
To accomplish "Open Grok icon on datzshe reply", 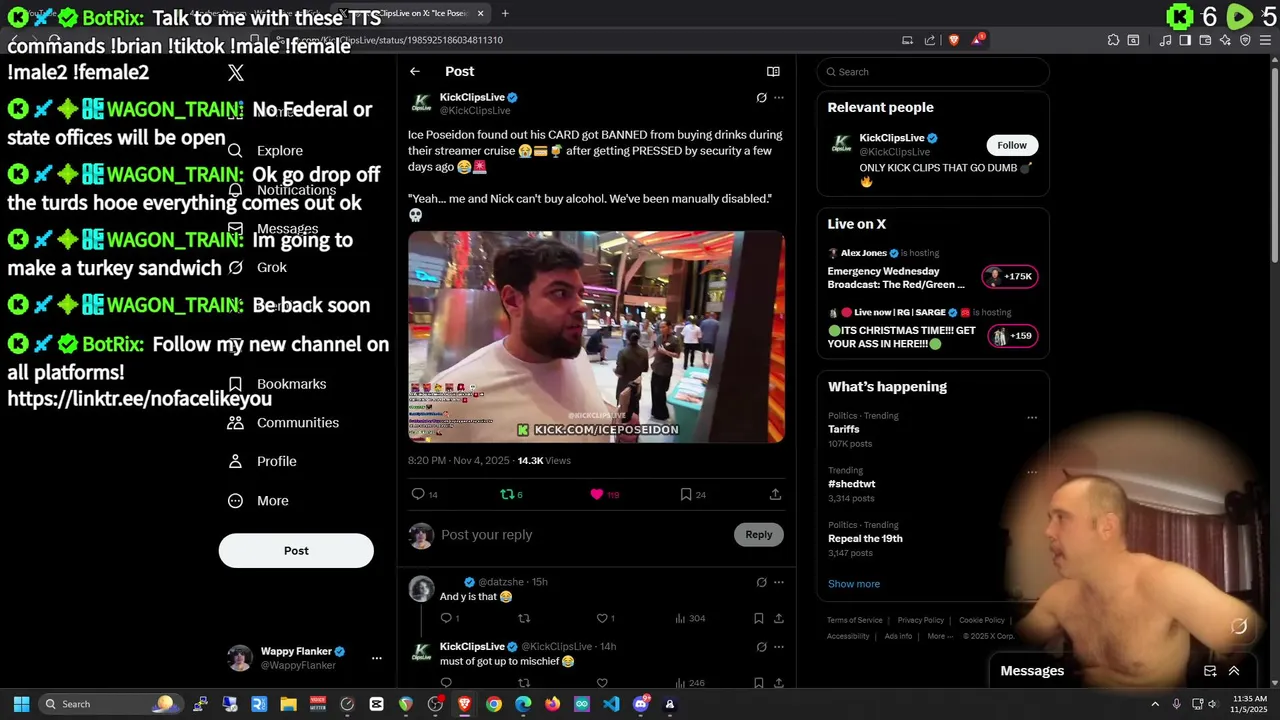I will tap(761, 582).
